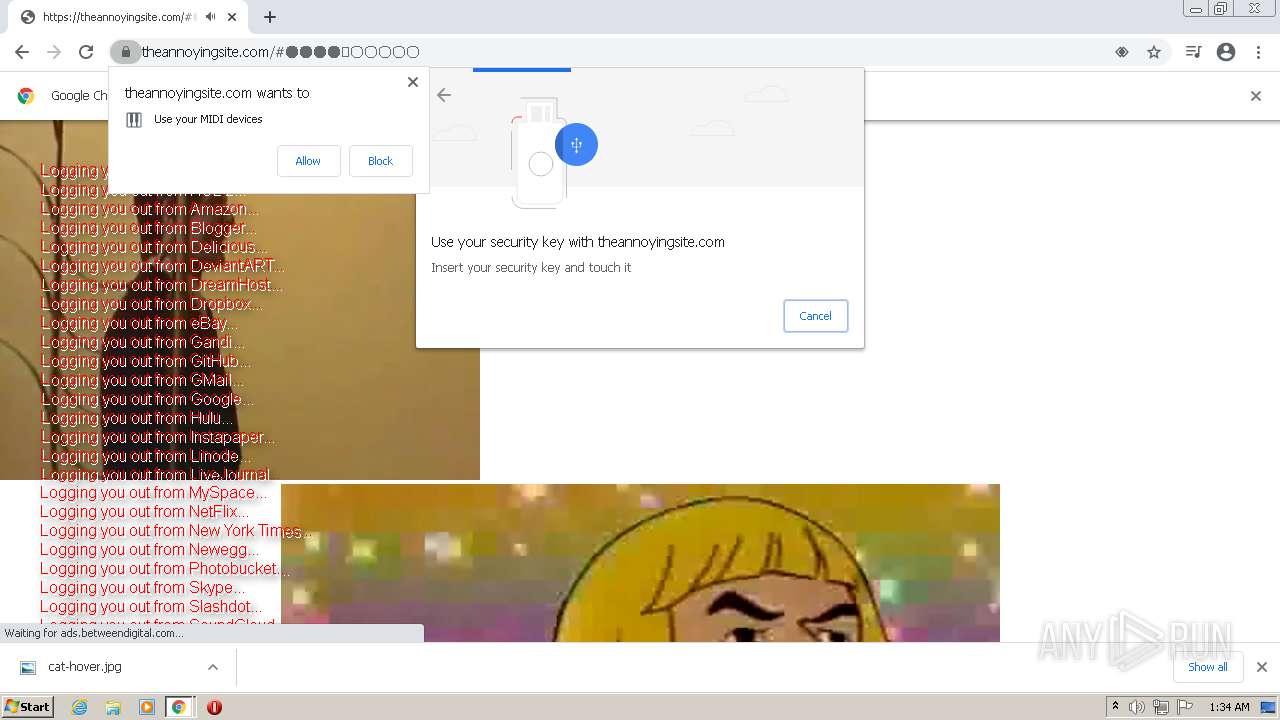Go forward with the browser forward arrow
The width and height of the screenshot is (1280, 720).
tap(54, 52)
